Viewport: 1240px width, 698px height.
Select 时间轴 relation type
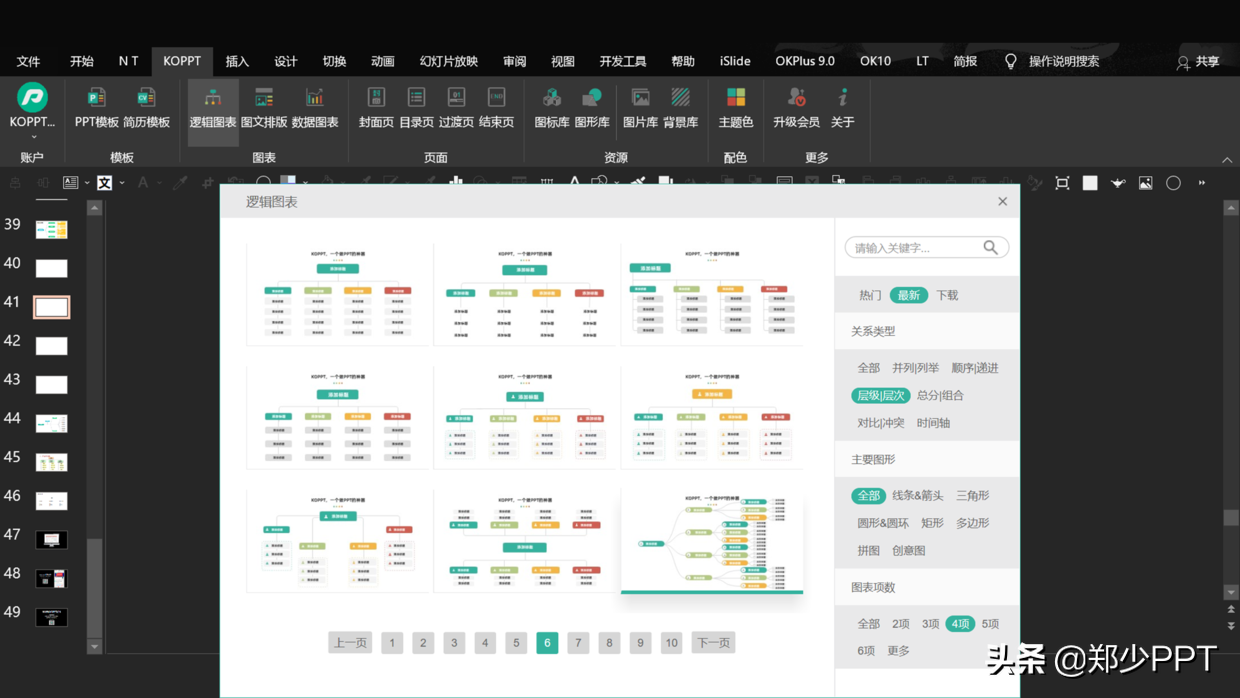point(933,423)
